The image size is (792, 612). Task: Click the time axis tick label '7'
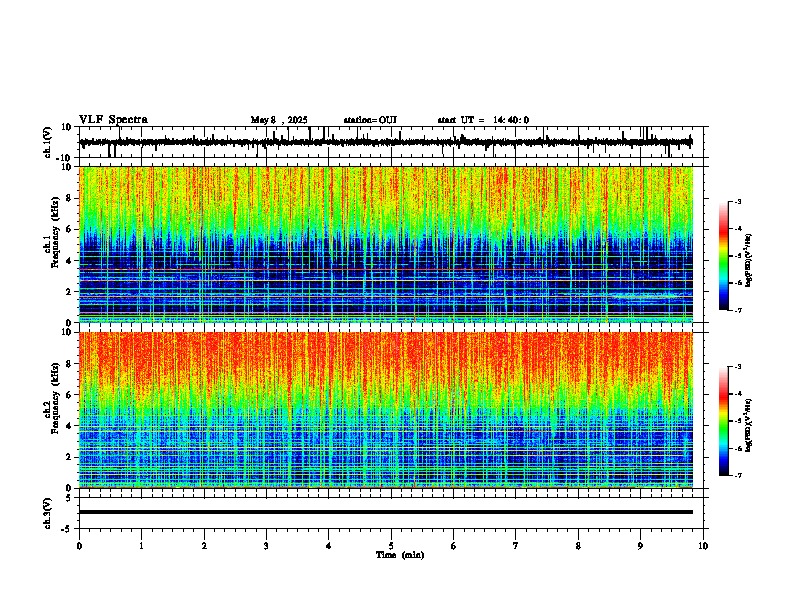tap(516, 546)
